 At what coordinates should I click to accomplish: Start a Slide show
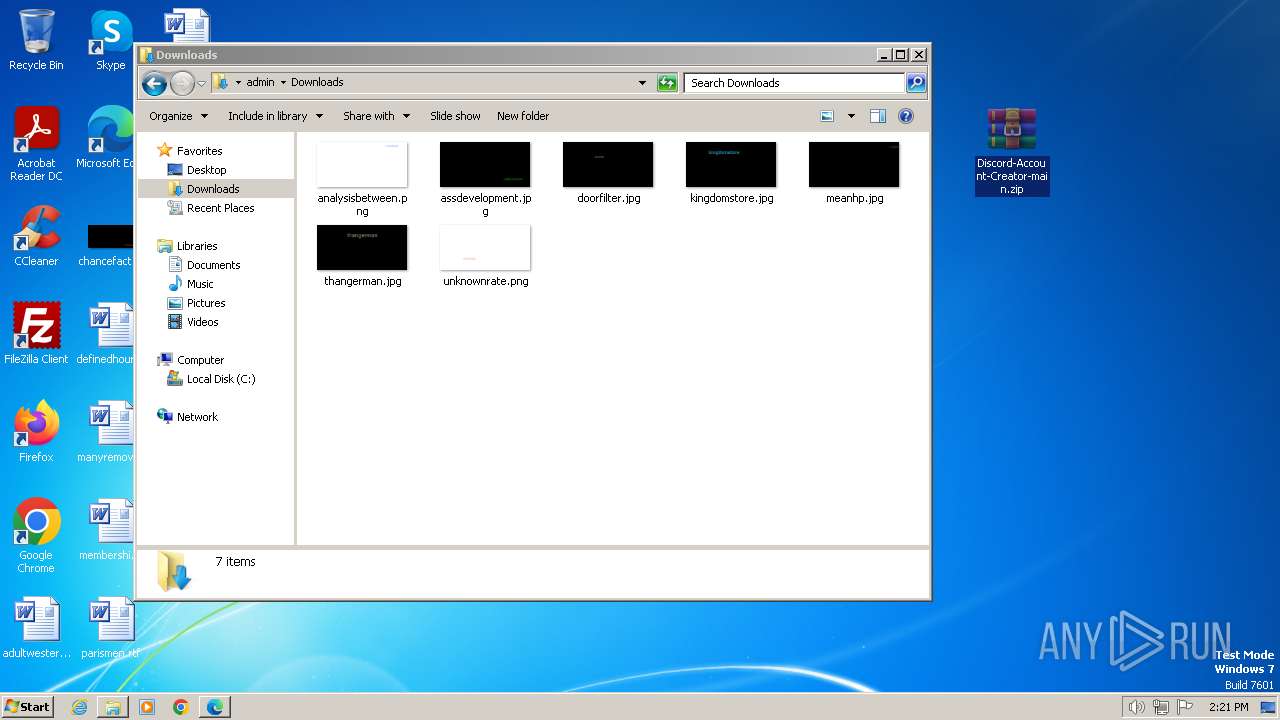click(x=455, y=116)
